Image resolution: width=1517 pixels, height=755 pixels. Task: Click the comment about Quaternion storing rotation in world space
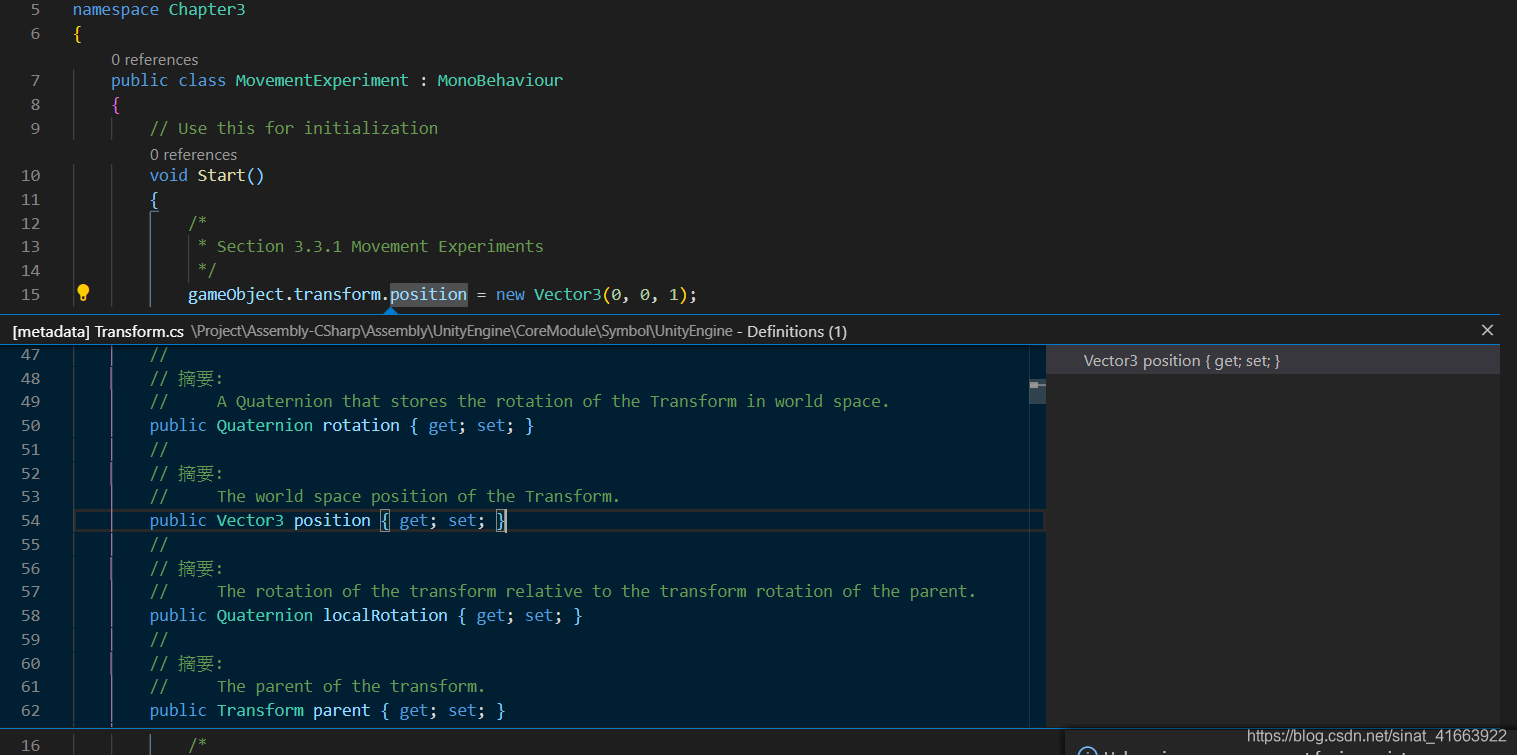coord(553,401)
